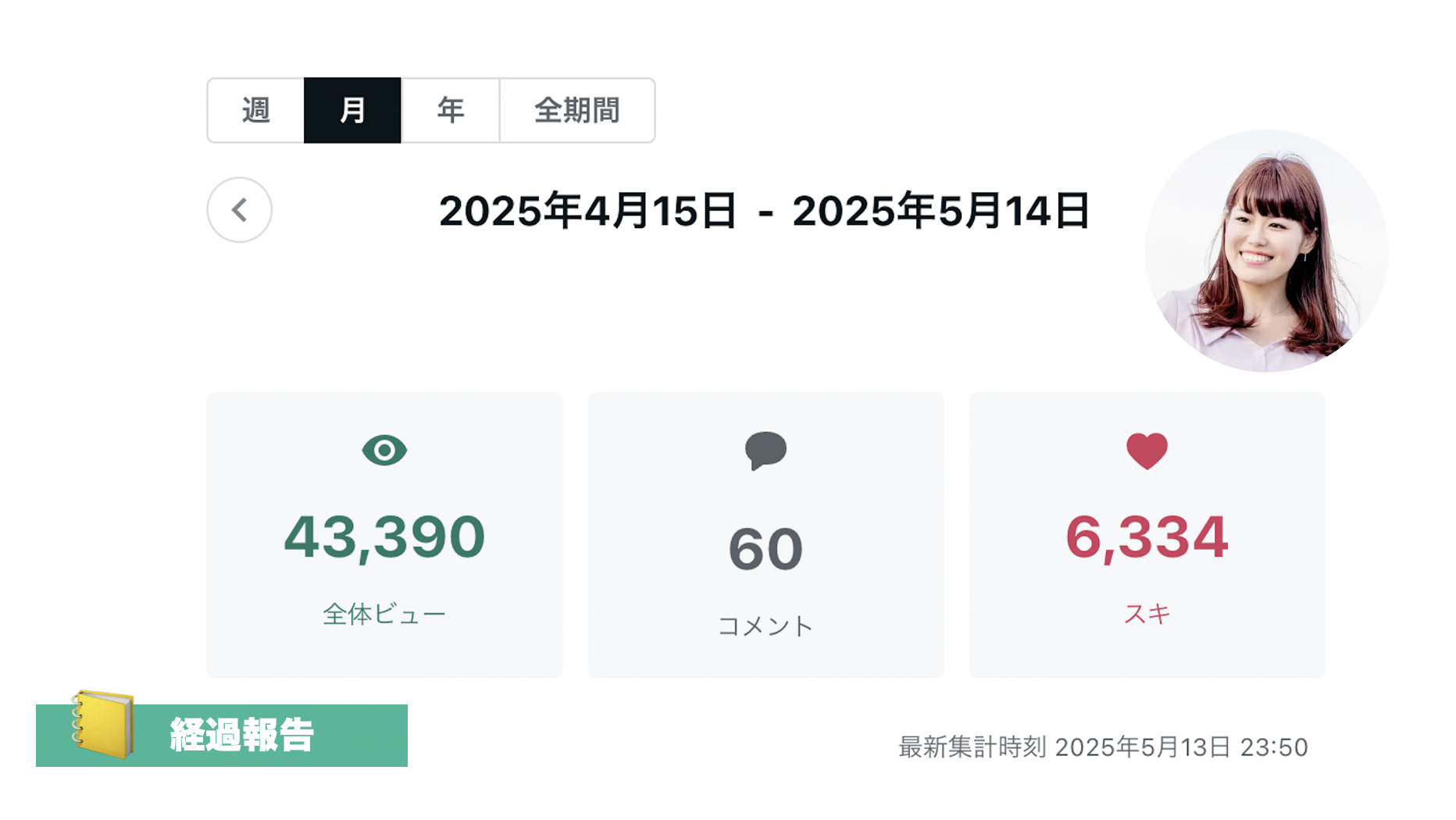The width and height of the screenshot is (1456, 820).
Task: Switch to the 週 tab
Action: coord(255,110)
